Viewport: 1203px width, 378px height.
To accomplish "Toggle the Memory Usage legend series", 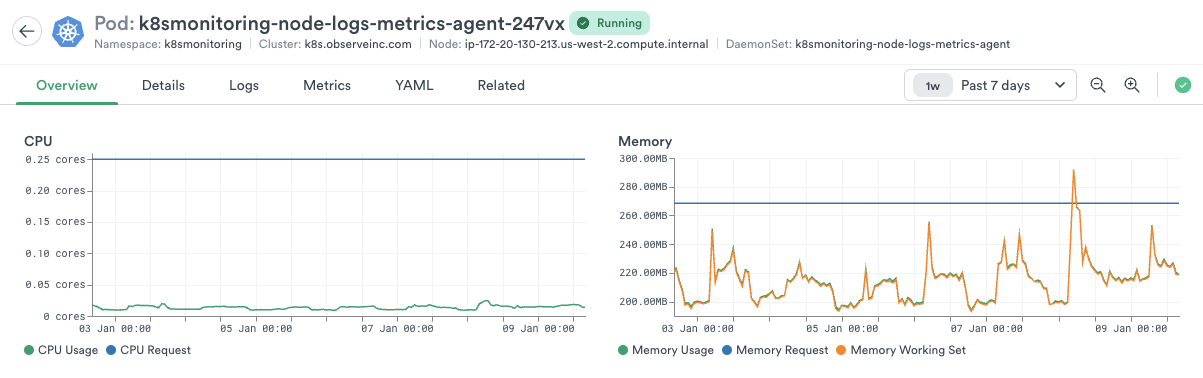I will point(666,350).
